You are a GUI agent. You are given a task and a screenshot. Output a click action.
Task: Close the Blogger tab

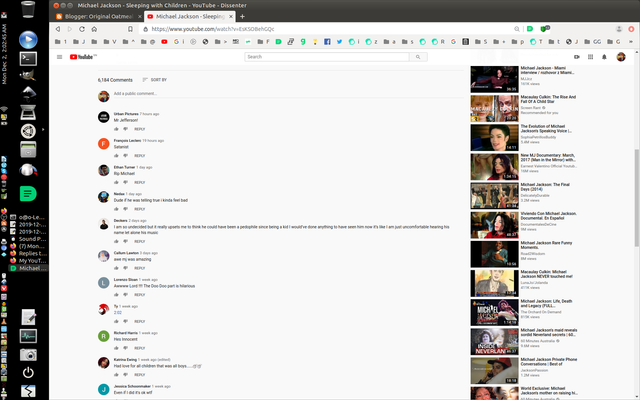tap(140, 16)
